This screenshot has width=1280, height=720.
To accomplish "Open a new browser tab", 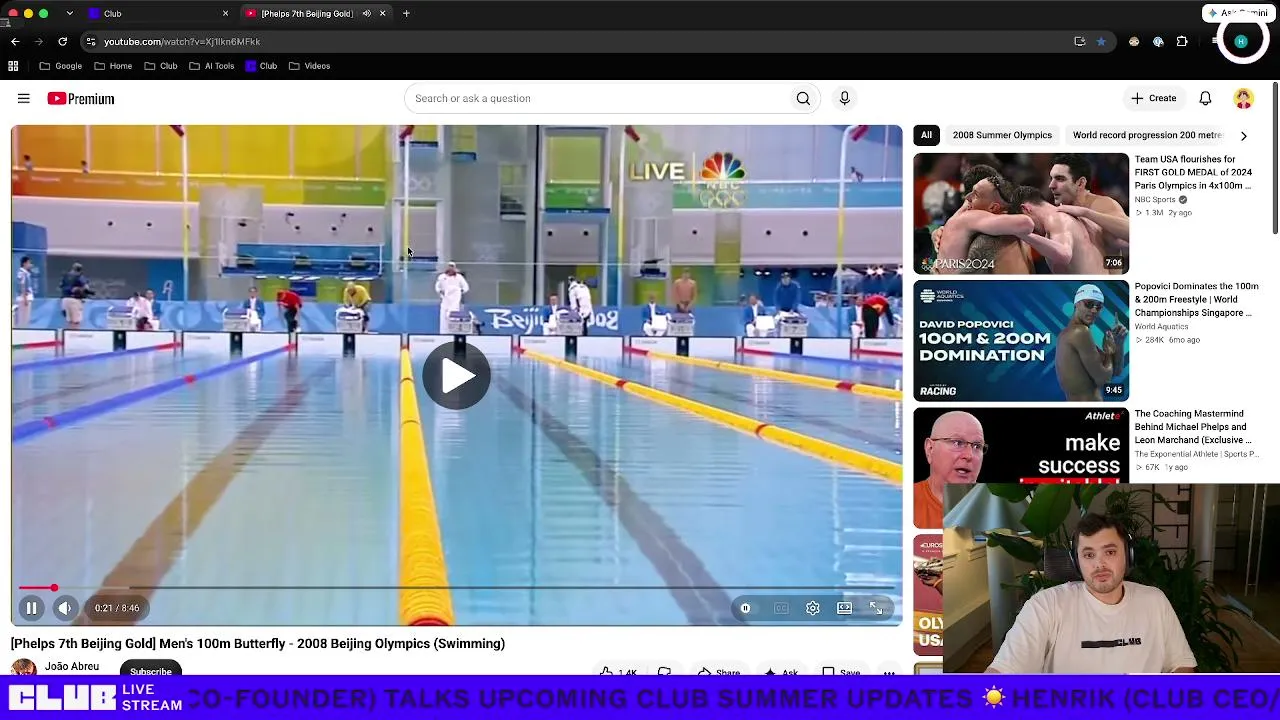I will [x=406, y=13].
